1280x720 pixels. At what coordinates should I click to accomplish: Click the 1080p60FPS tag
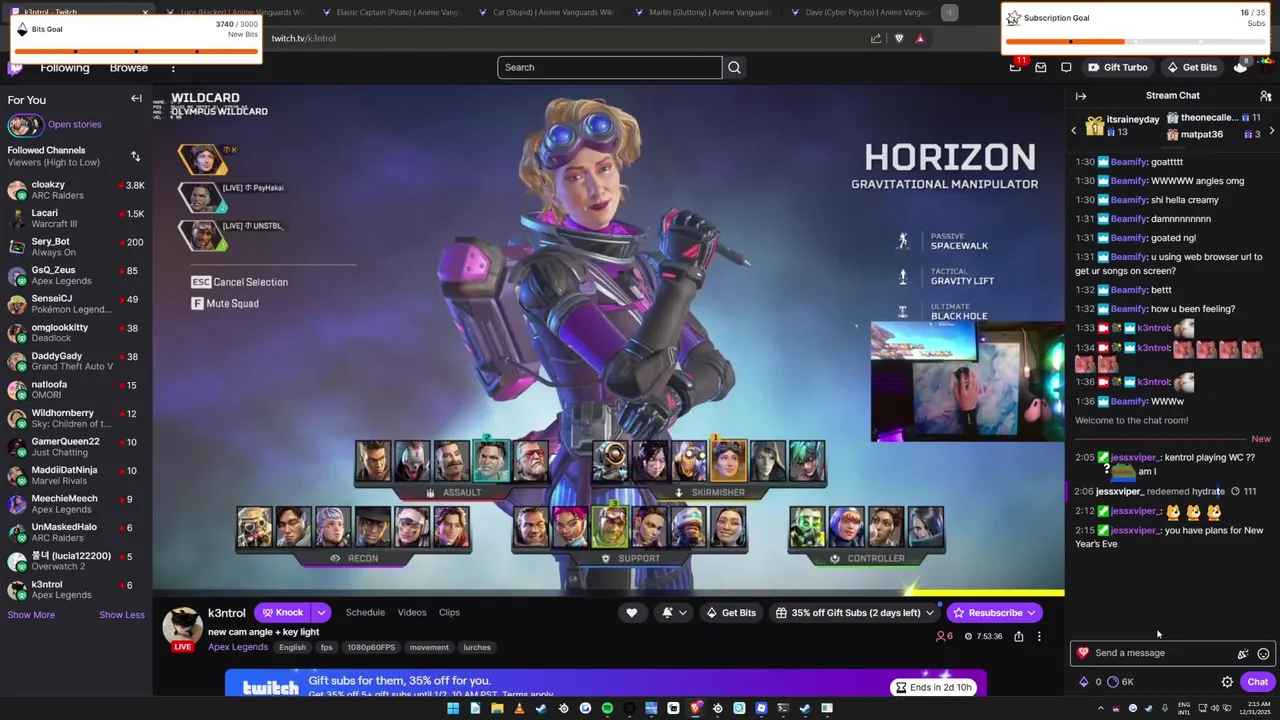[370, 647]
